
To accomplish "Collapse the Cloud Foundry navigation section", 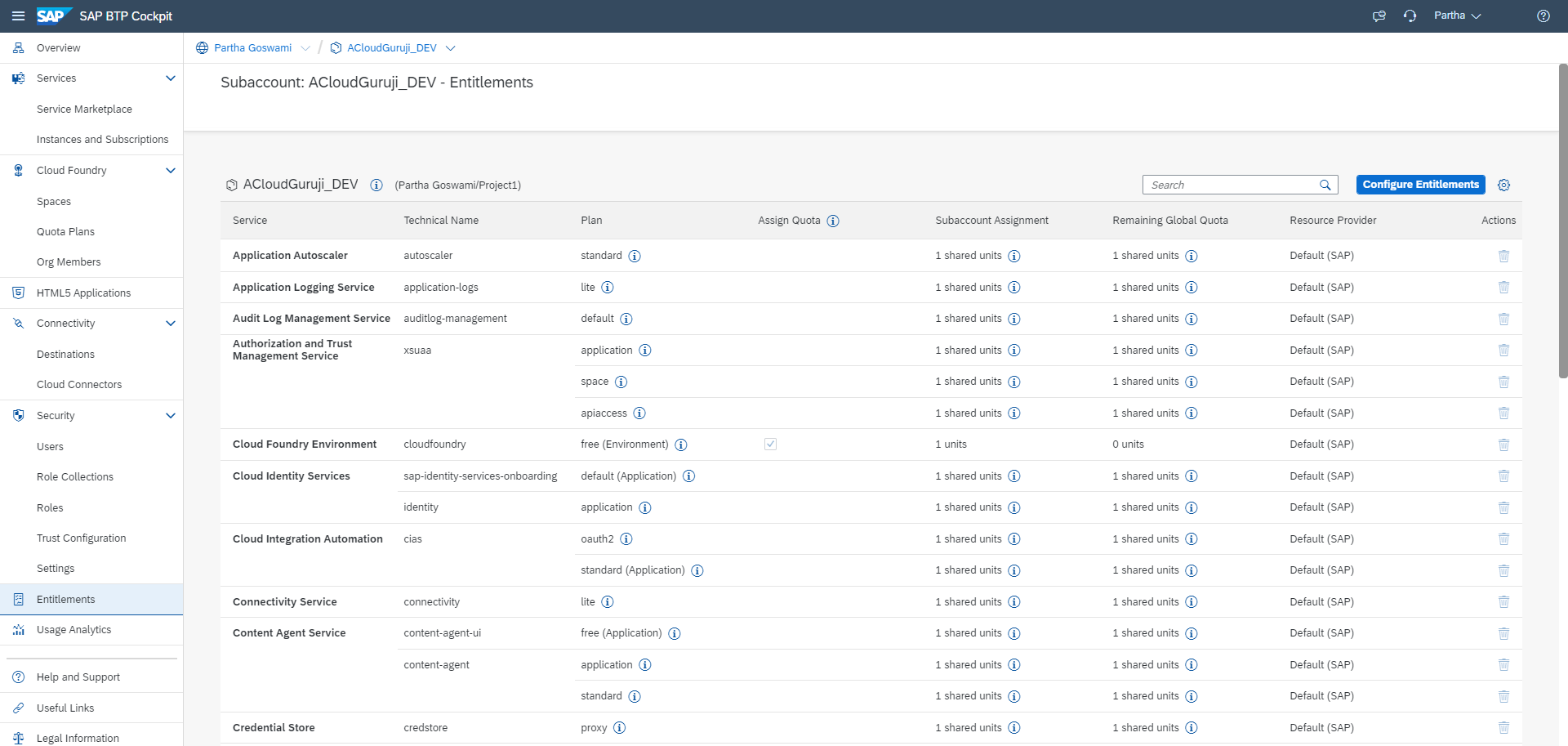I will click(x=171, y=171).
